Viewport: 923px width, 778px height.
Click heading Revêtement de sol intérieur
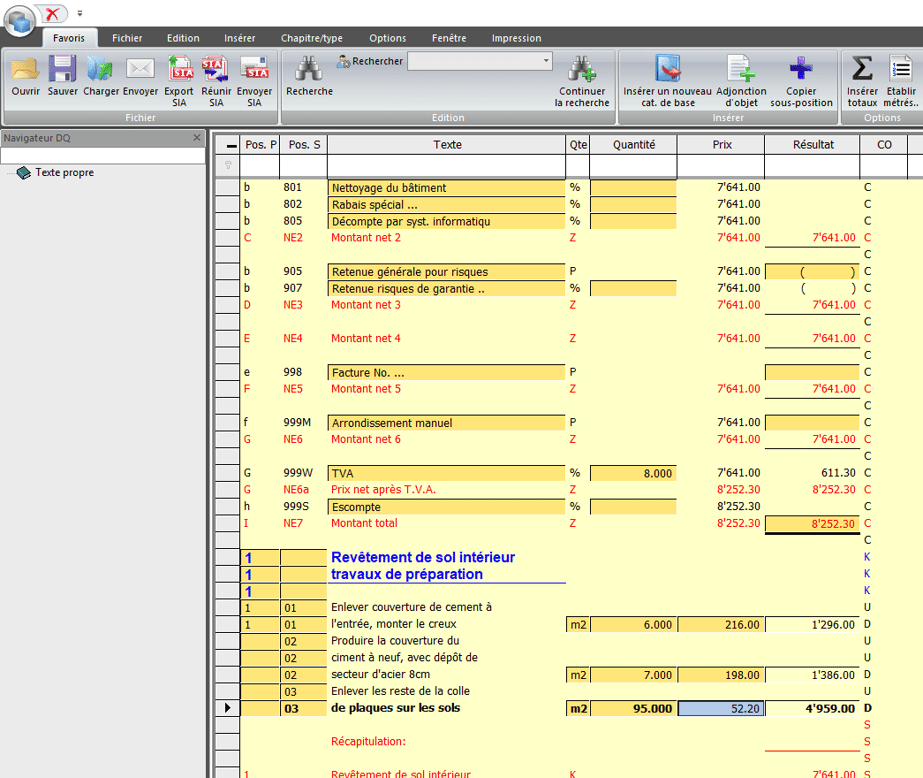tap(423, 557)
